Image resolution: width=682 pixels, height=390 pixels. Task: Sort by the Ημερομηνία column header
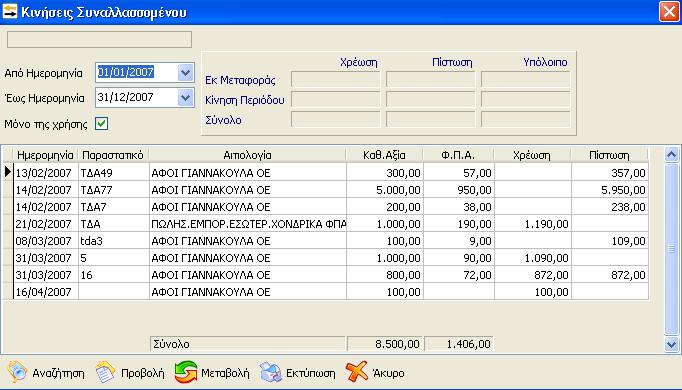(x=45, y=155)
